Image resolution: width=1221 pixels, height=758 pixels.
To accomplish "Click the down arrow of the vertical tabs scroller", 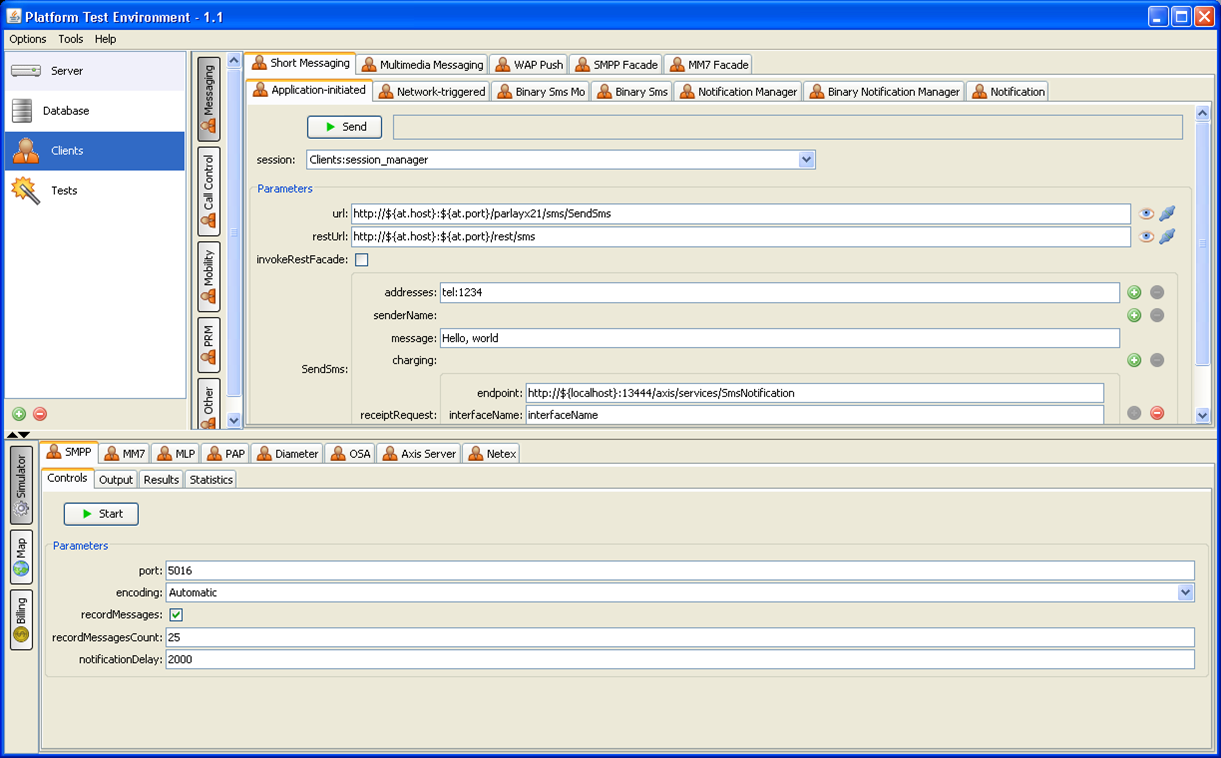I will [x=234, y=421].
